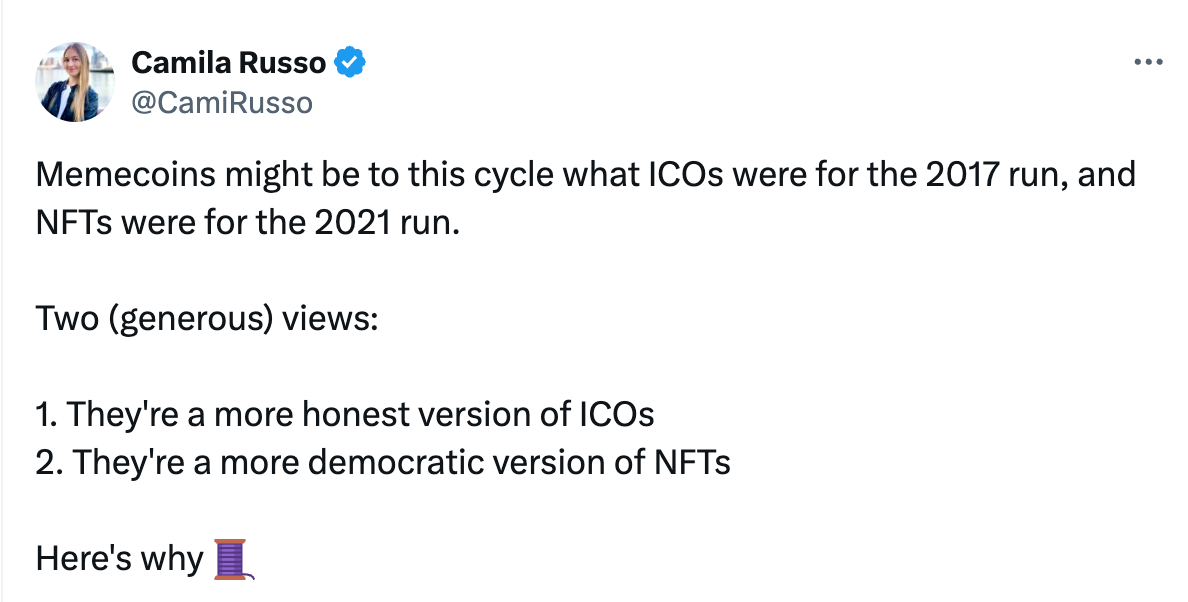The image size is (1188, 602).
Task: Click the "Two (generous) views:" line
Action: [206, 319]
